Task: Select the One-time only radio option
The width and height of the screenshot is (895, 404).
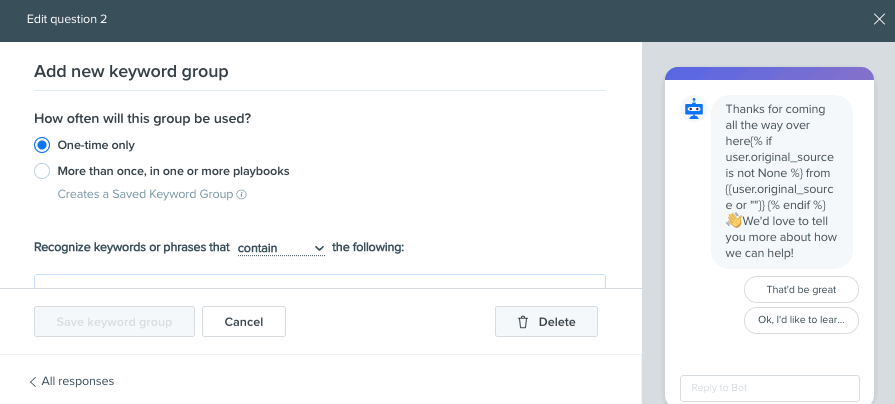Action: (x=42, y=145)
